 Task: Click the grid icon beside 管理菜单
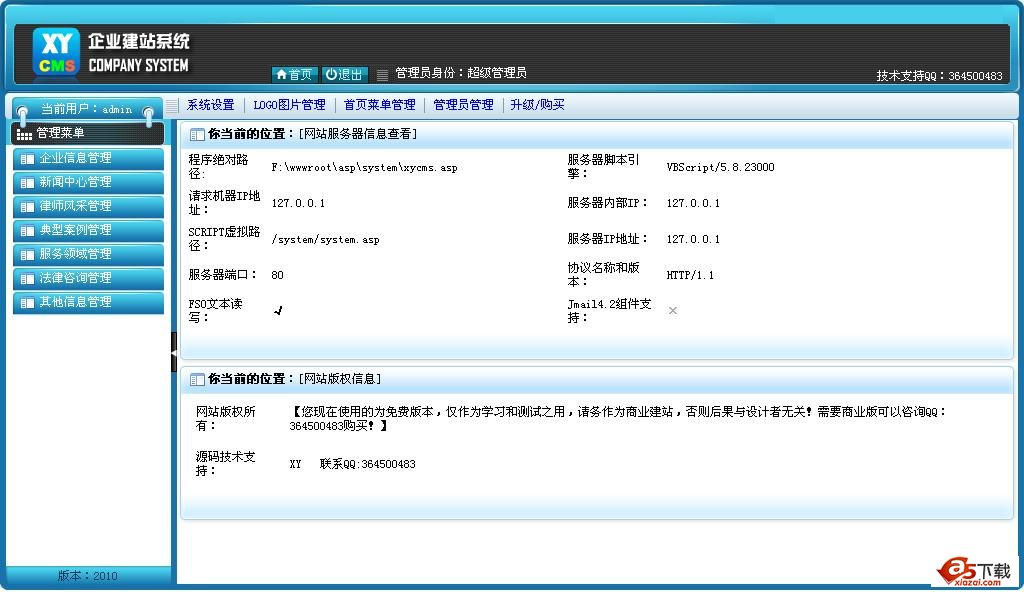click(24, 134)
